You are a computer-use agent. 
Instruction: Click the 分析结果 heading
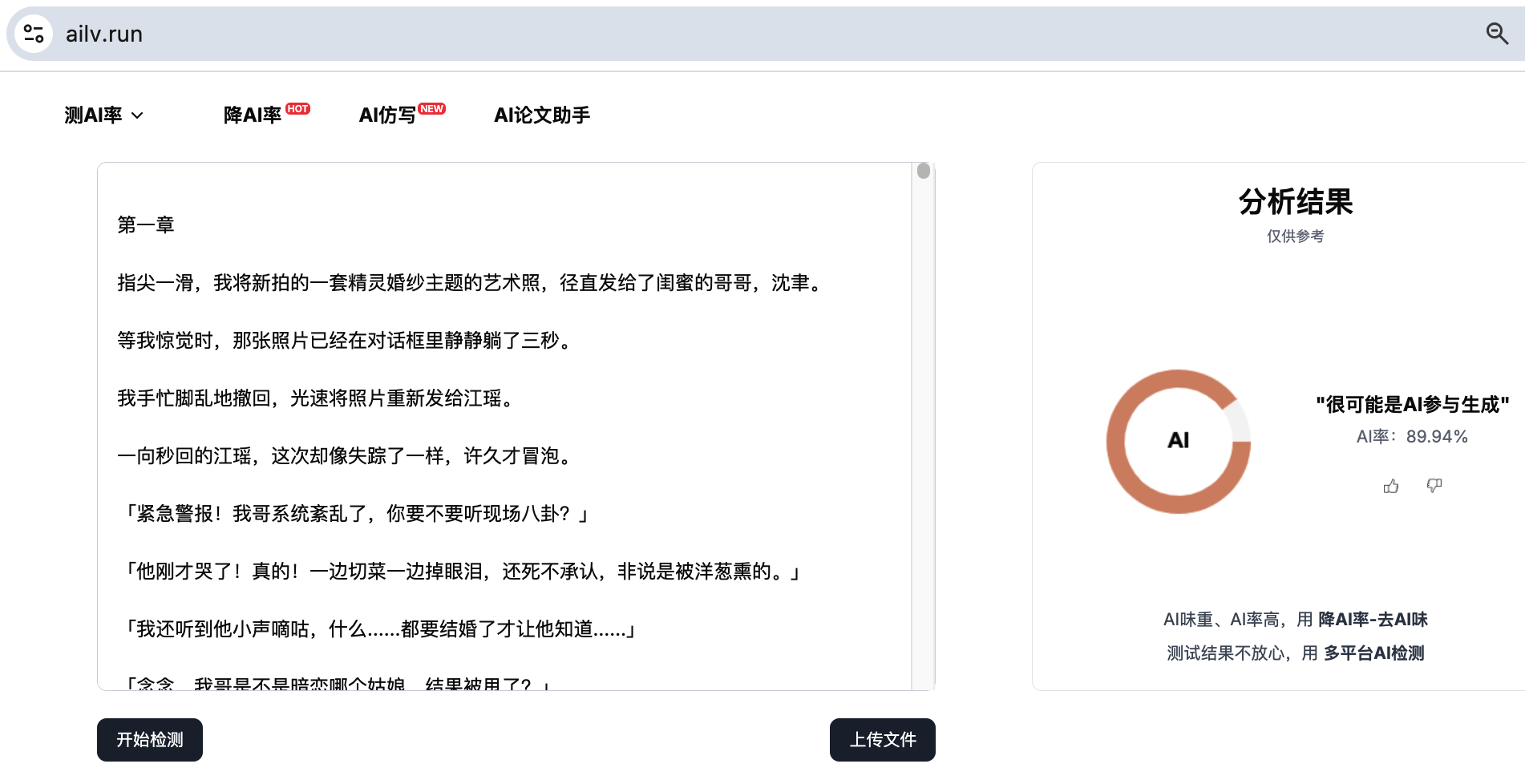pos(1296,201)
